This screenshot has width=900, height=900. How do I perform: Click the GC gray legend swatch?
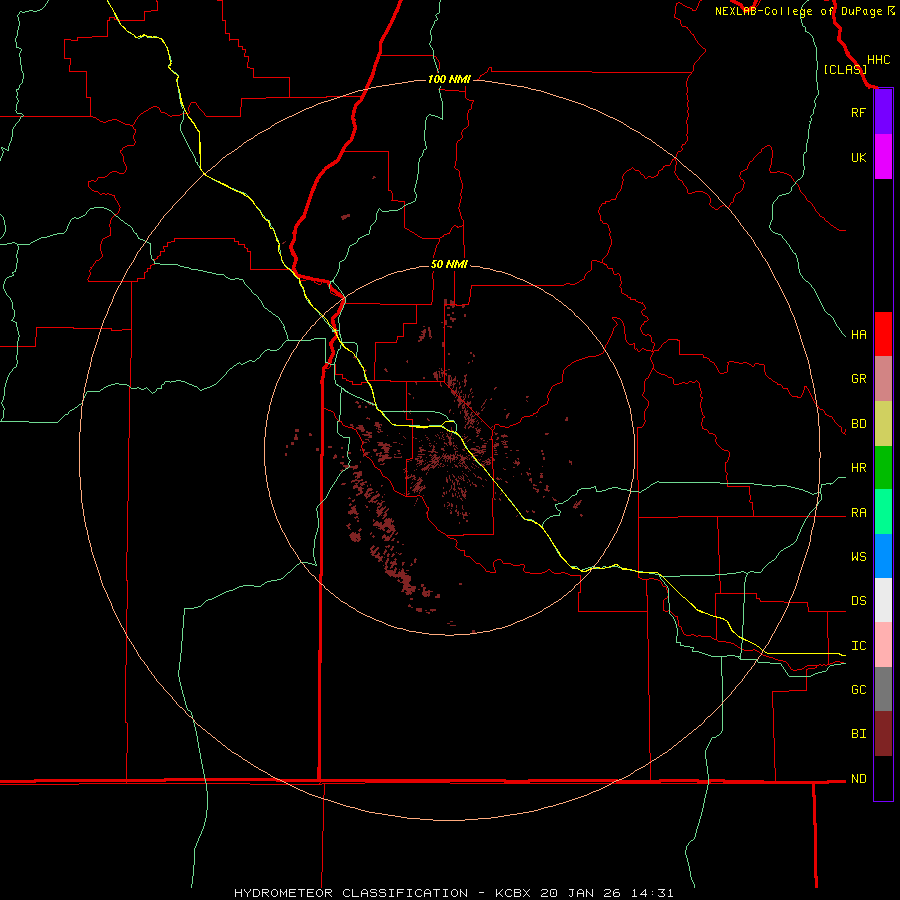pos(883,689)
